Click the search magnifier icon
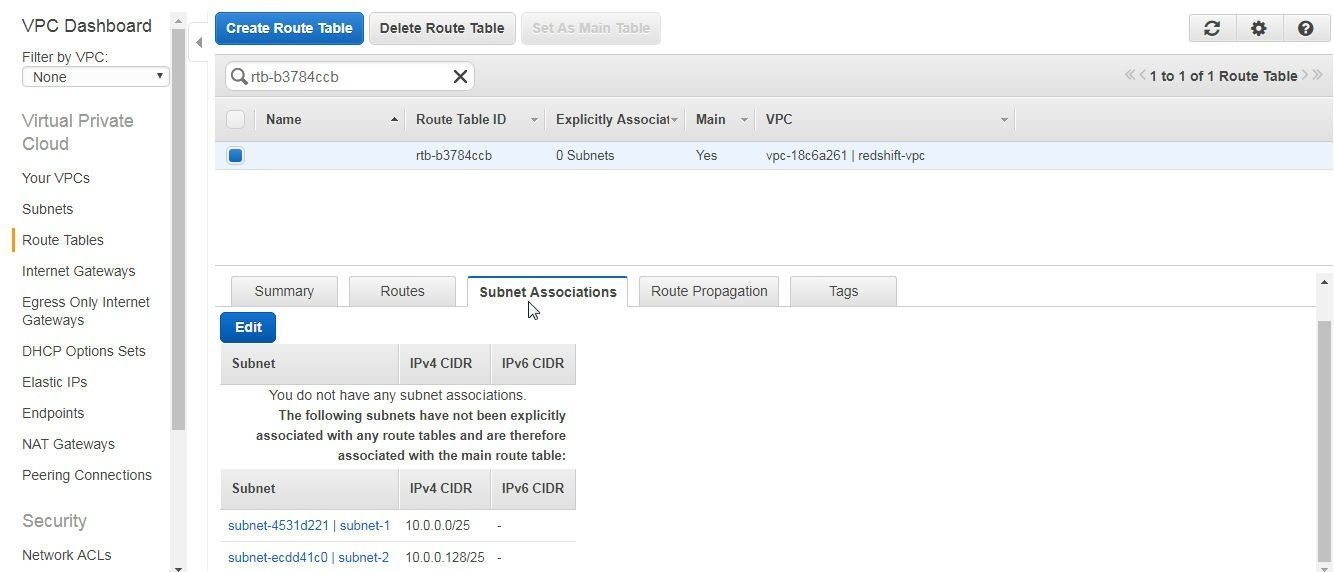 [x=239, y=76]
